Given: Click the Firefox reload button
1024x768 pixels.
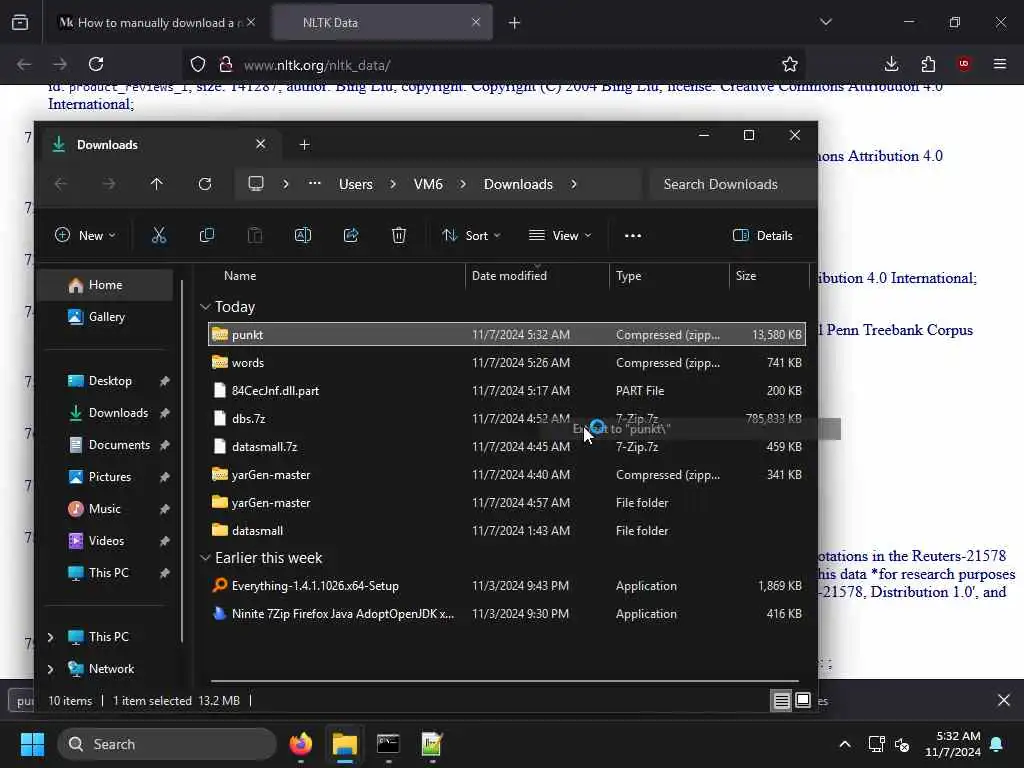Looking at the screenshot, I should point(96,64).
